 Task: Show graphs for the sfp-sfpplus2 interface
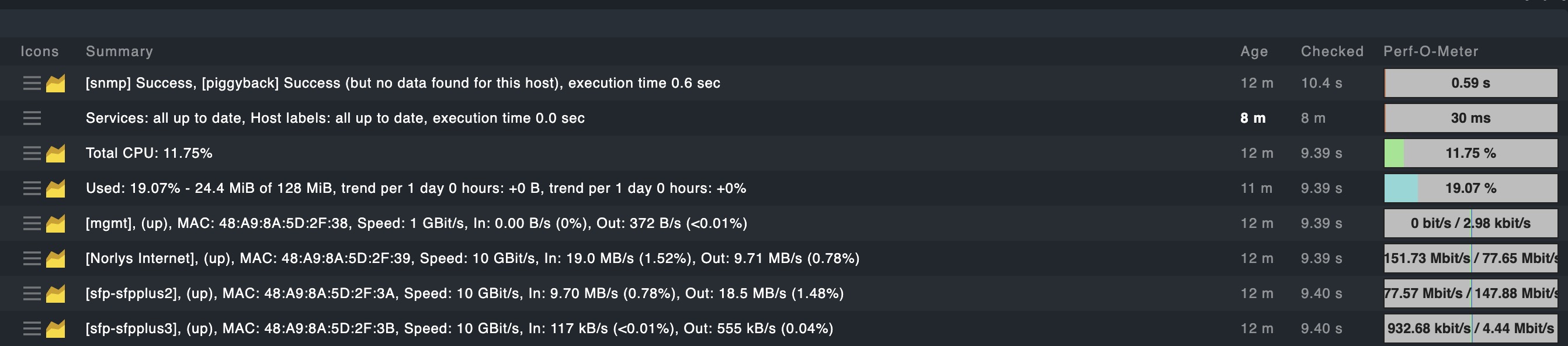55,293
